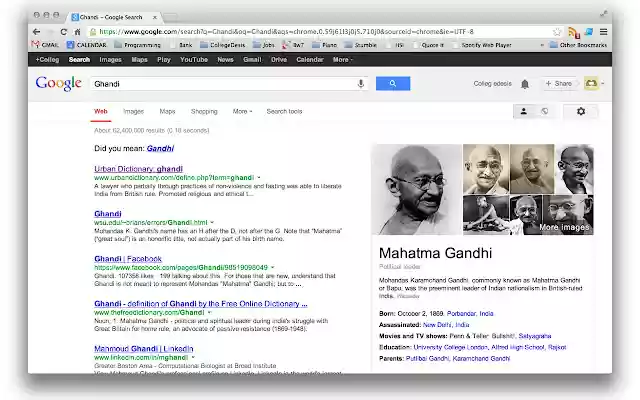Open Search tools
This screenshot has width=640, height=400.
coord(284,111)
